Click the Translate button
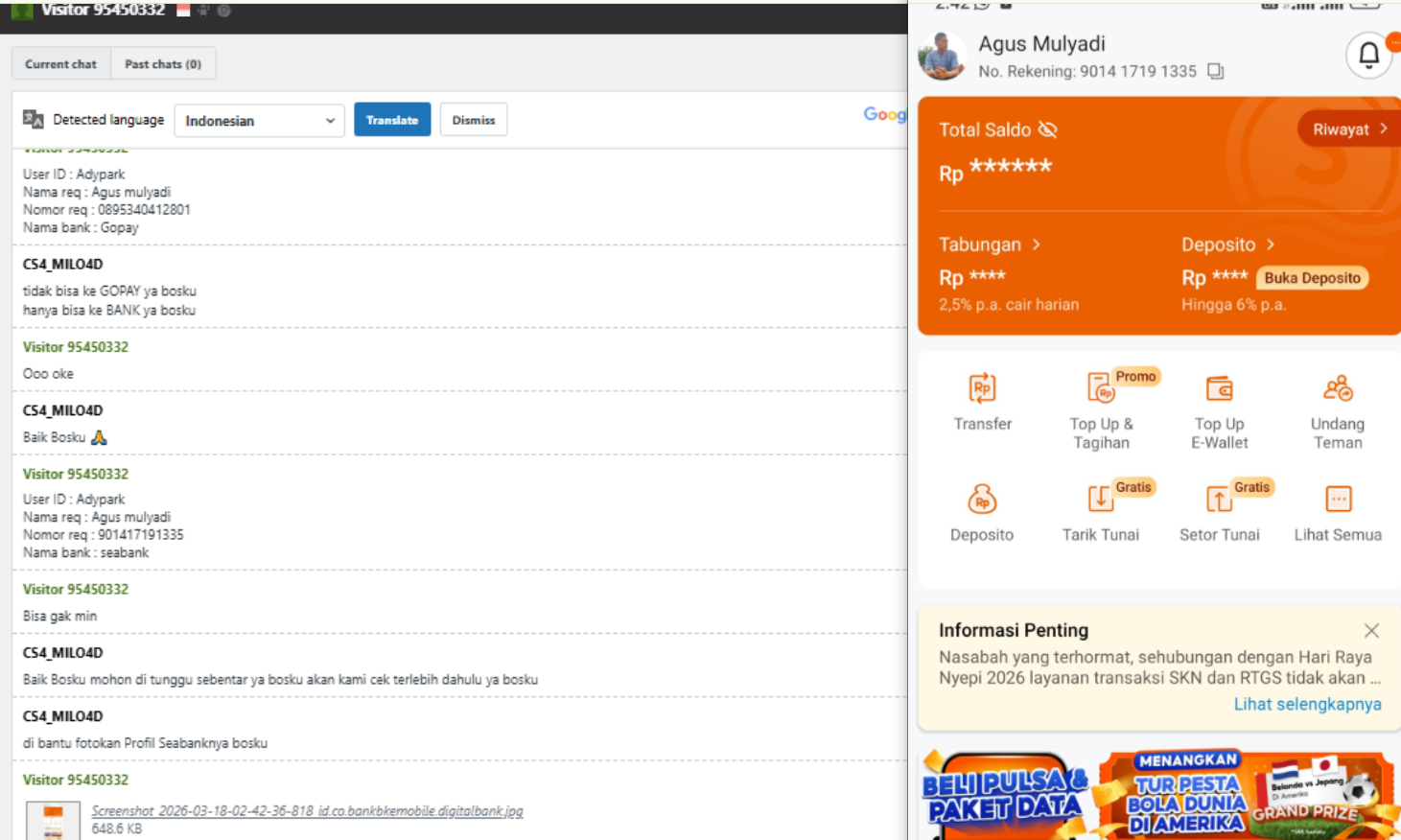 [392, 120]
